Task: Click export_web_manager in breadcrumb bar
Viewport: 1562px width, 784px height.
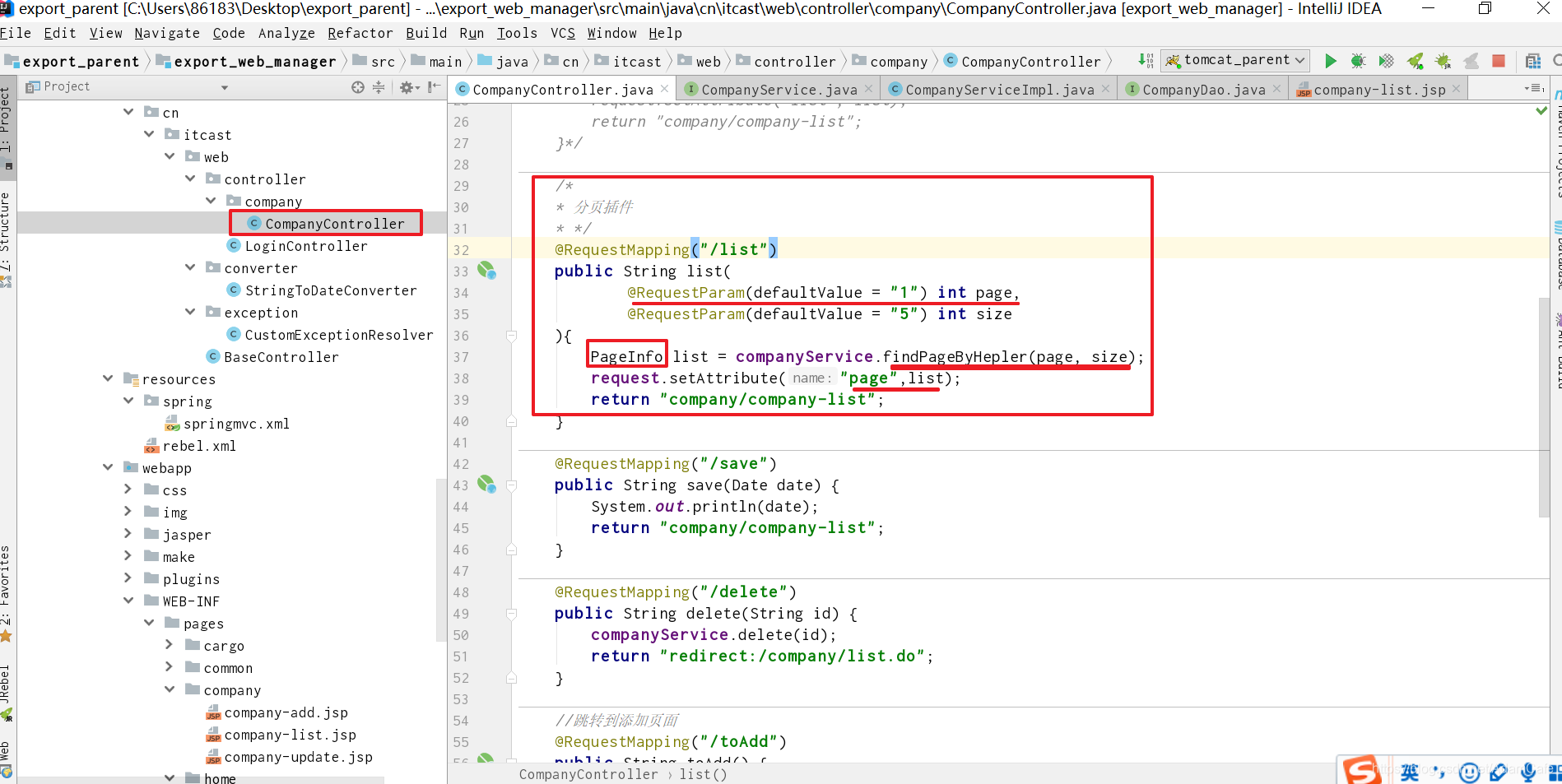Action: (246, 62)
